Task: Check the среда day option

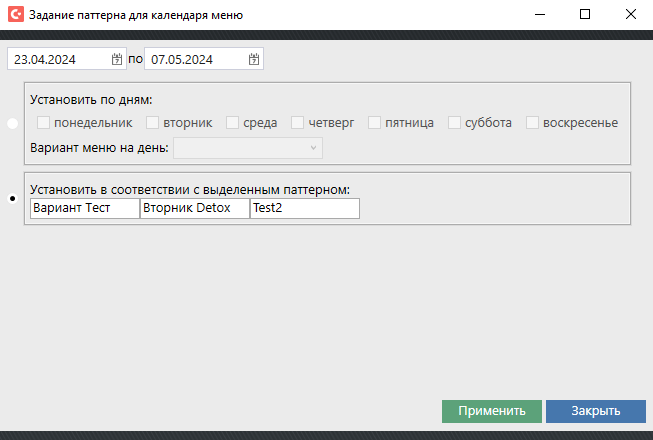Action: tap(233, 123)
